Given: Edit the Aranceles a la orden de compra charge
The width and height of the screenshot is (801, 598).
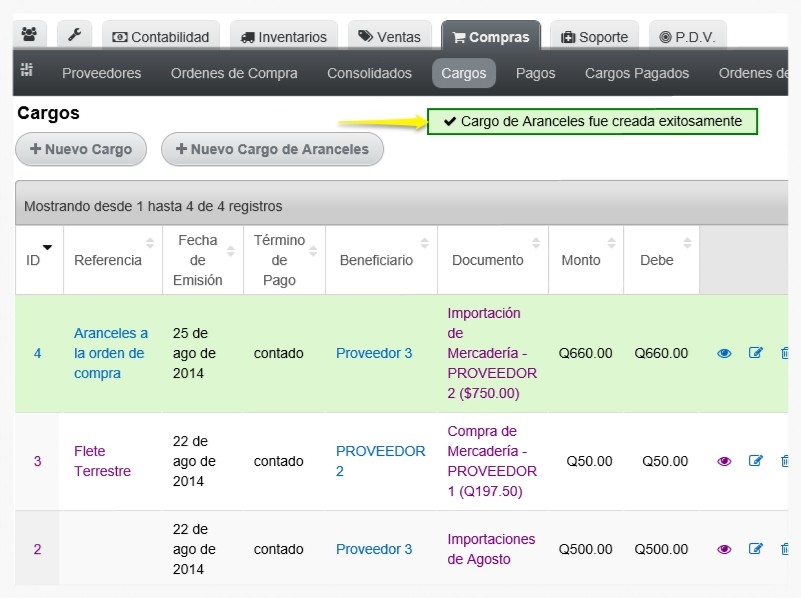Looking at the screenshot, I should (x=756, y=353).
